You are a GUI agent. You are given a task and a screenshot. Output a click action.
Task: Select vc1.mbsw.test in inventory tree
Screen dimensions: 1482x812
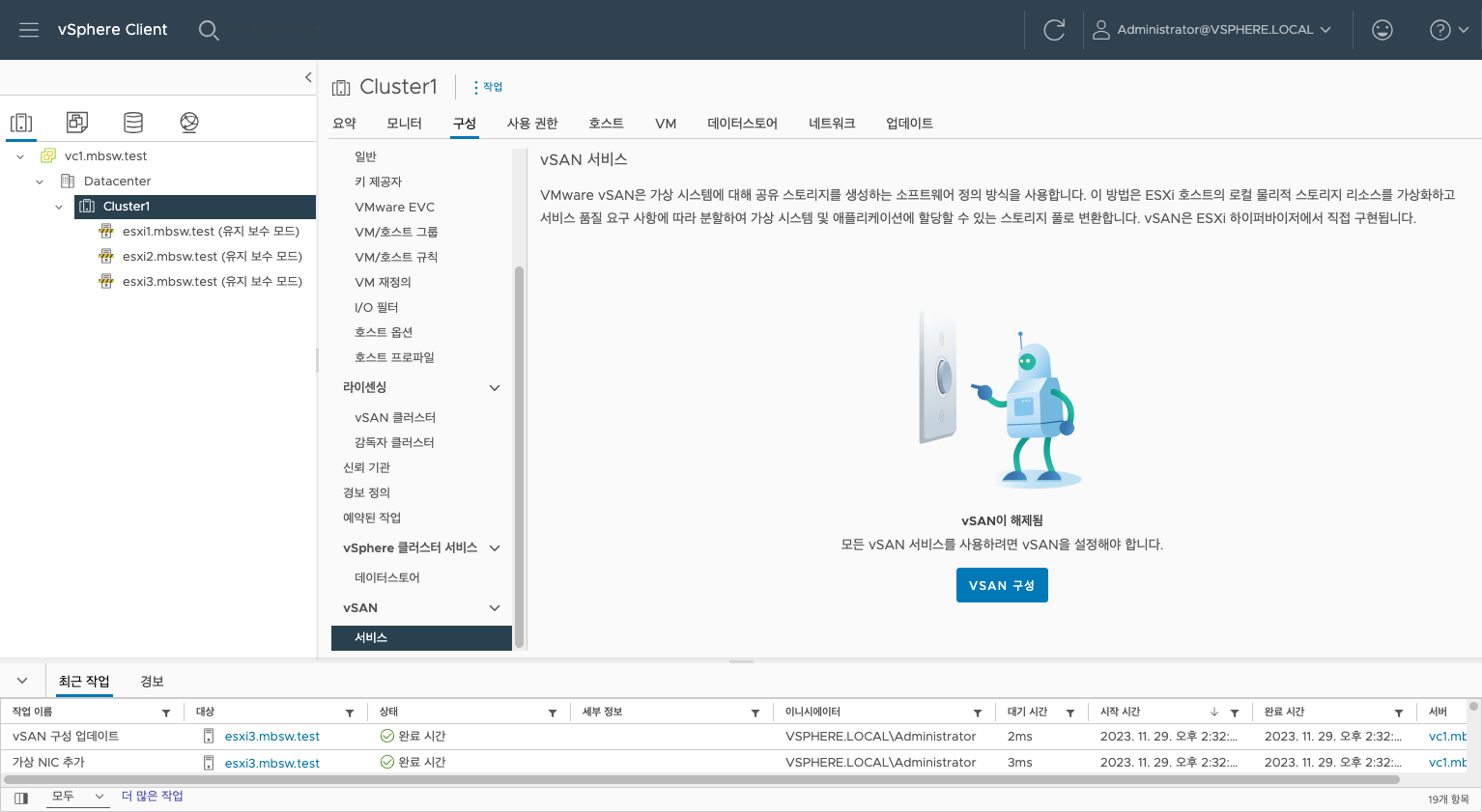[105, 156]
